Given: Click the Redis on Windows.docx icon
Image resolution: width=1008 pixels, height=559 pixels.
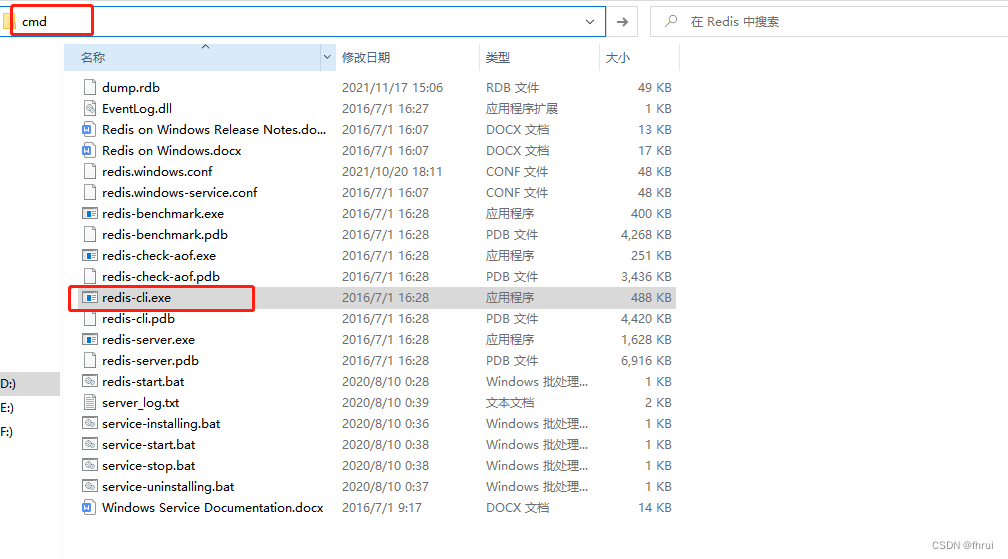Looking at the screenshot, I should 89,151.
